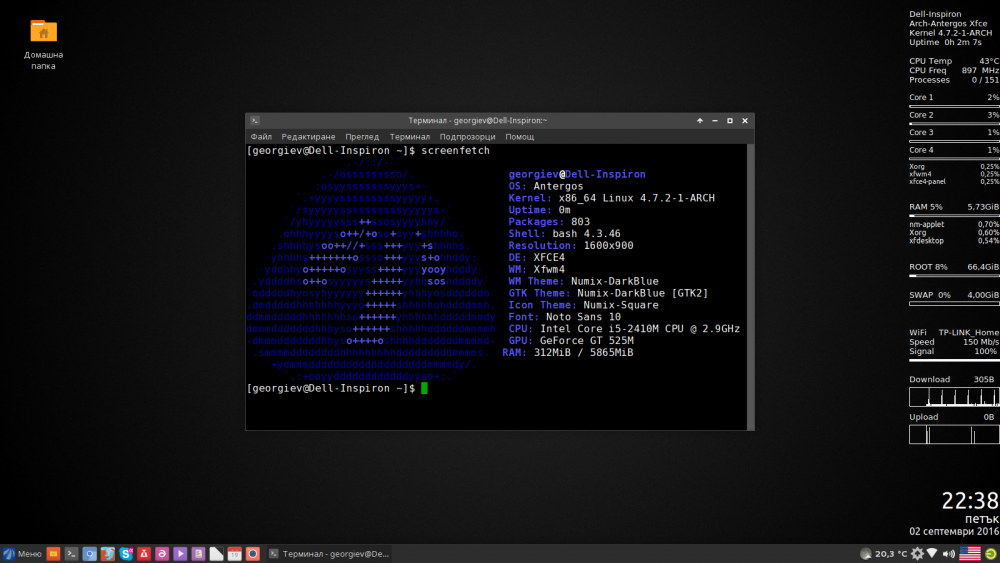This screenshot has width=1000, height=563.
Task: Click the Packages: 803 line
Action: (549, 222)
